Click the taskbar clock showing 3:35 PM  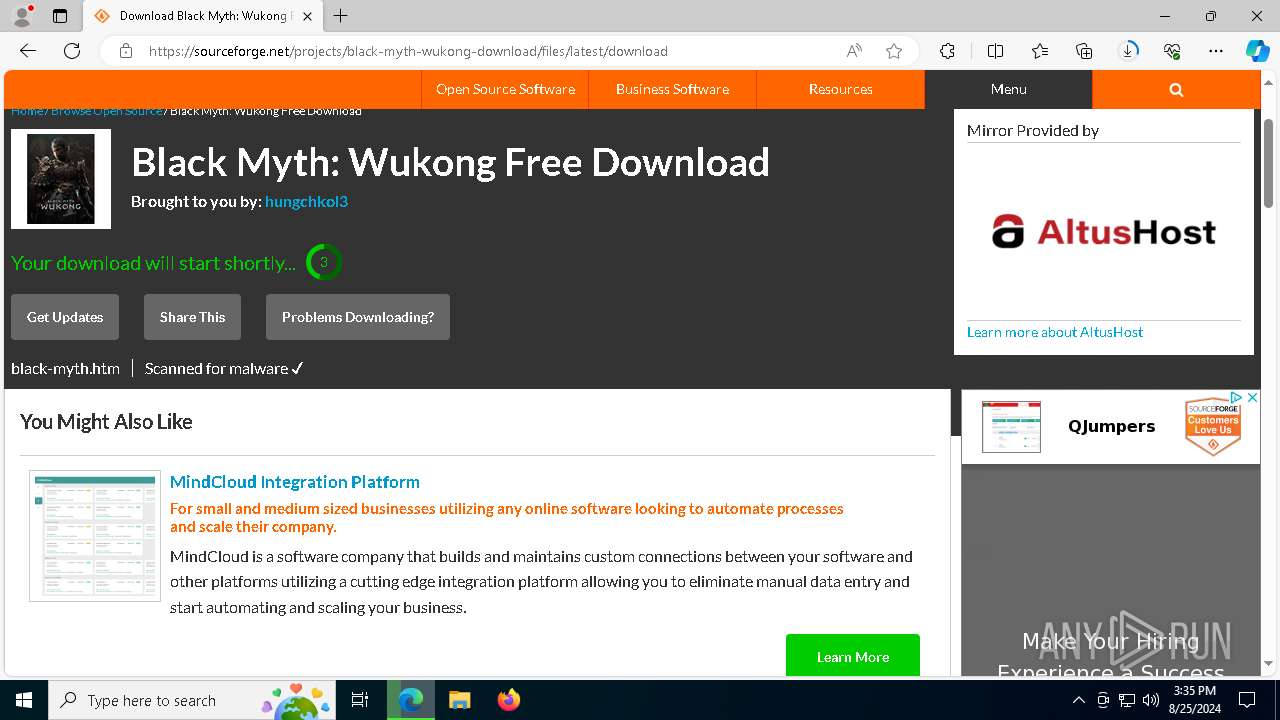tap(1194, 700)
